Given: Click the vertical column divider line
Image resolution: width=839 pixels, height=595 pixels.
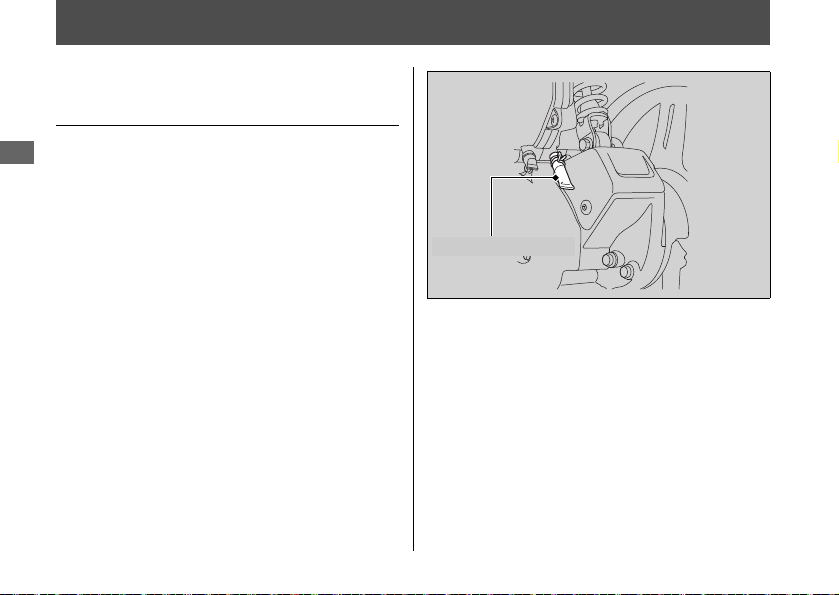Looking at the screenshot, I should coord(413,309).
